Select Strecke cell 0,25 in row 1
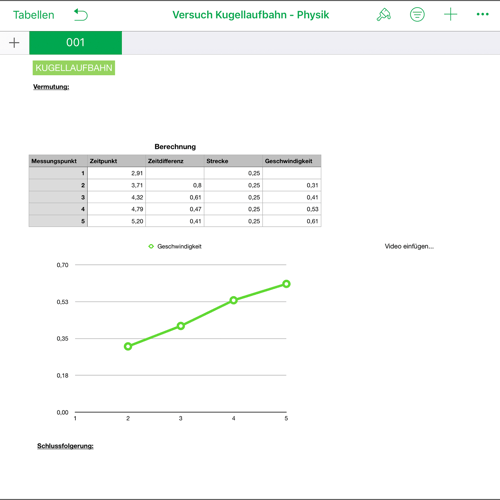This screenshot has height=500, width=500. tap(233, 173)
